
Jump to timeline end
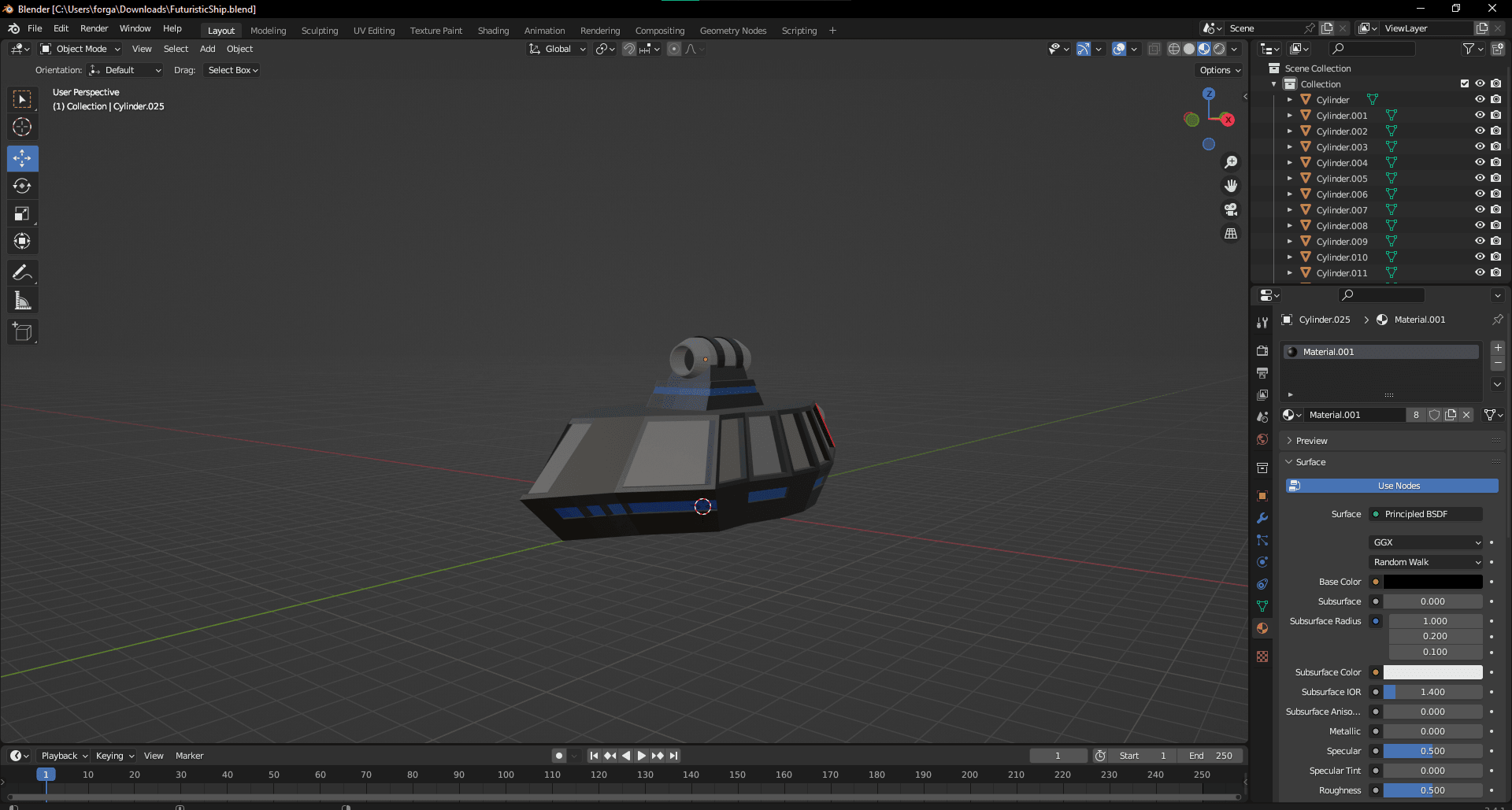[673, 756]
